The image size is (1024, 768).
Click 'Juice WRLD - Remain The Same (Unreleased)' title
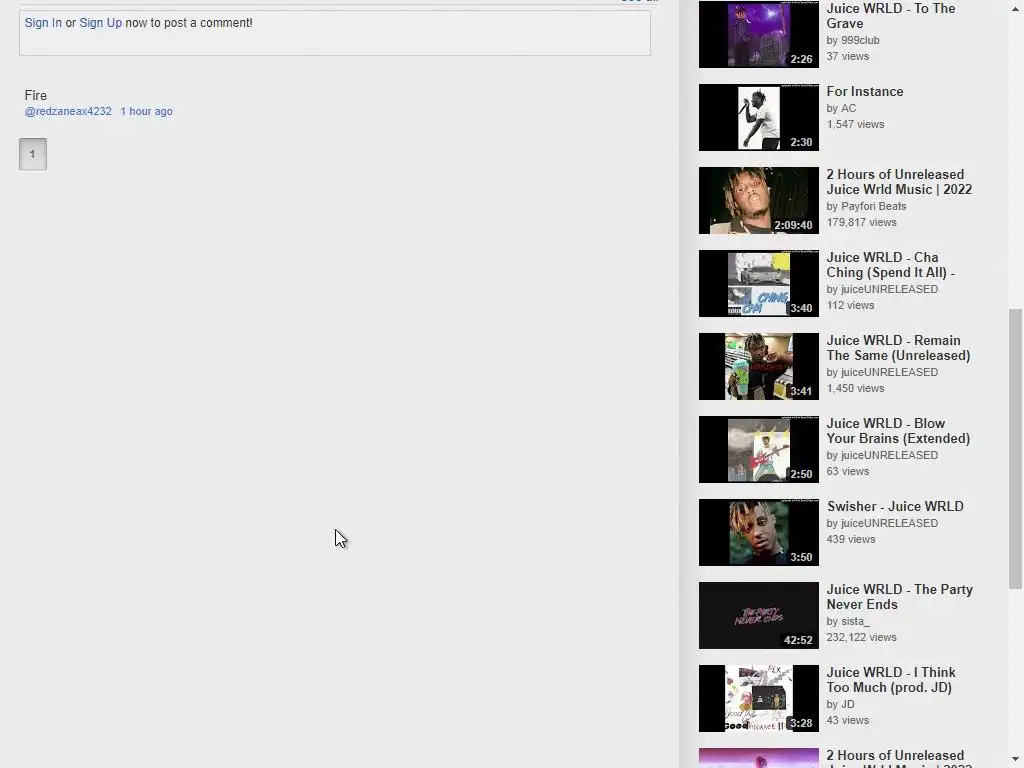(x=898, y=347)
